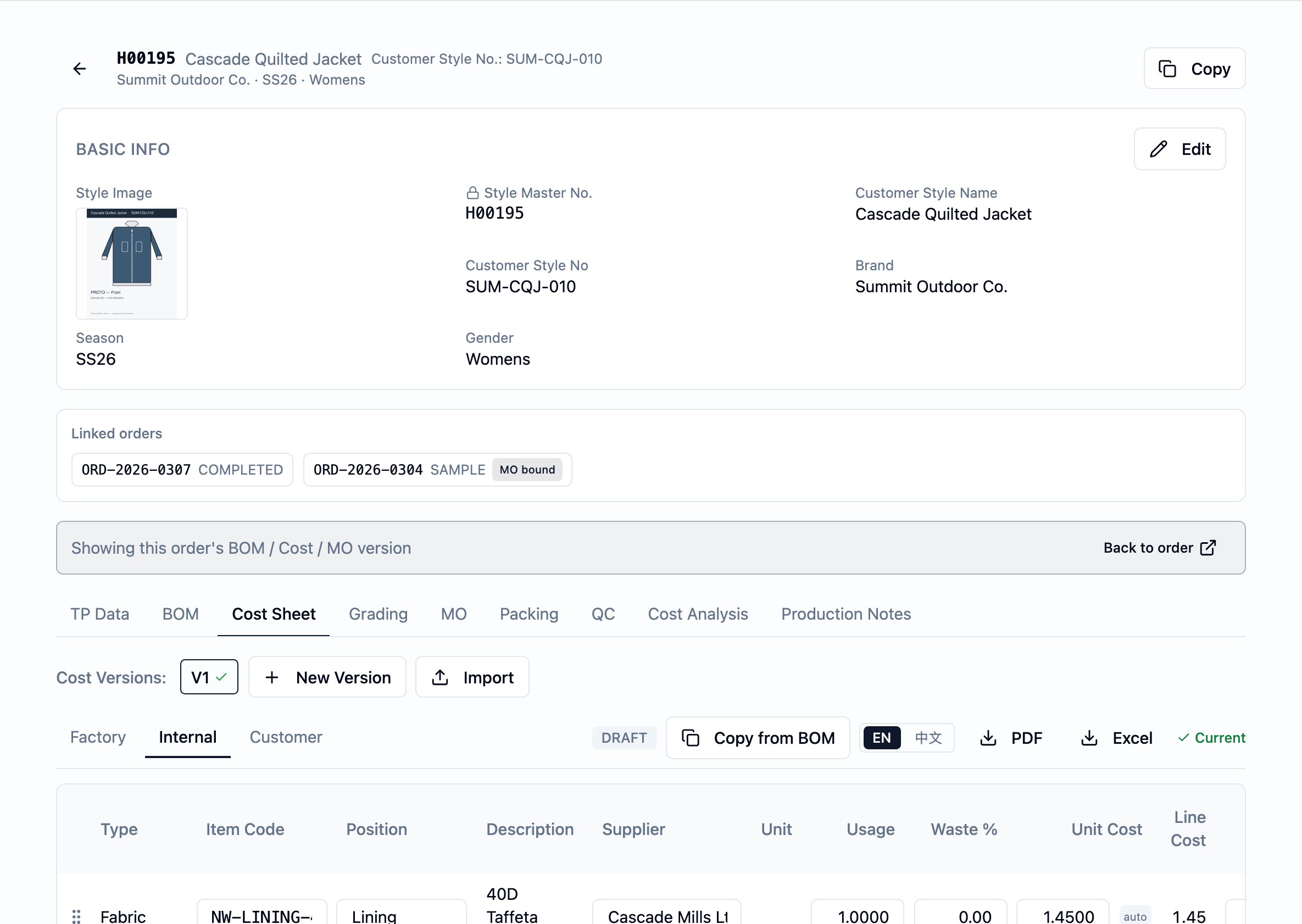Click the drag handle on the Fabric row

tap(76, 916)
